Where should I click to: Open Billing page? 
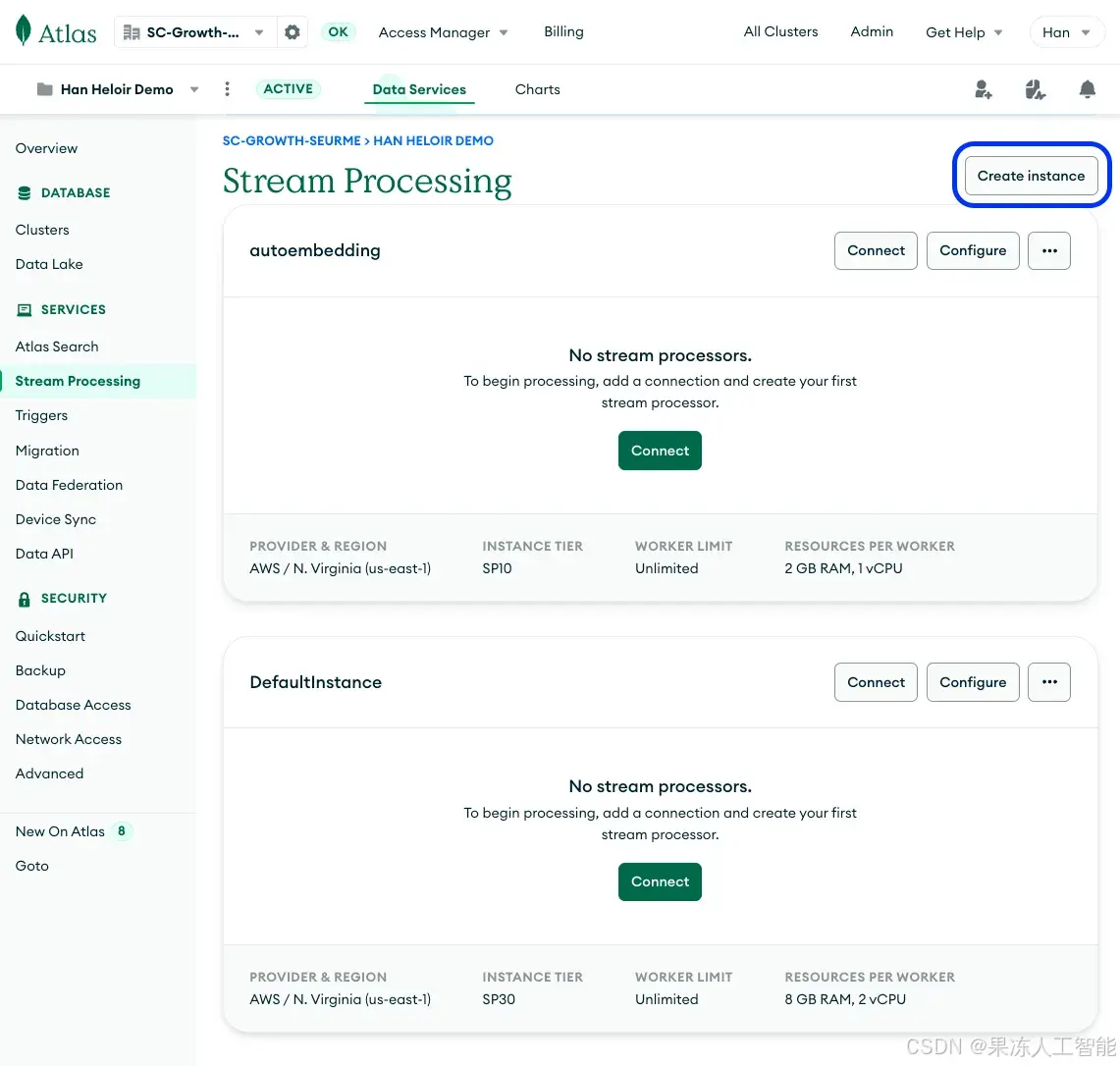tap(563, 31)
